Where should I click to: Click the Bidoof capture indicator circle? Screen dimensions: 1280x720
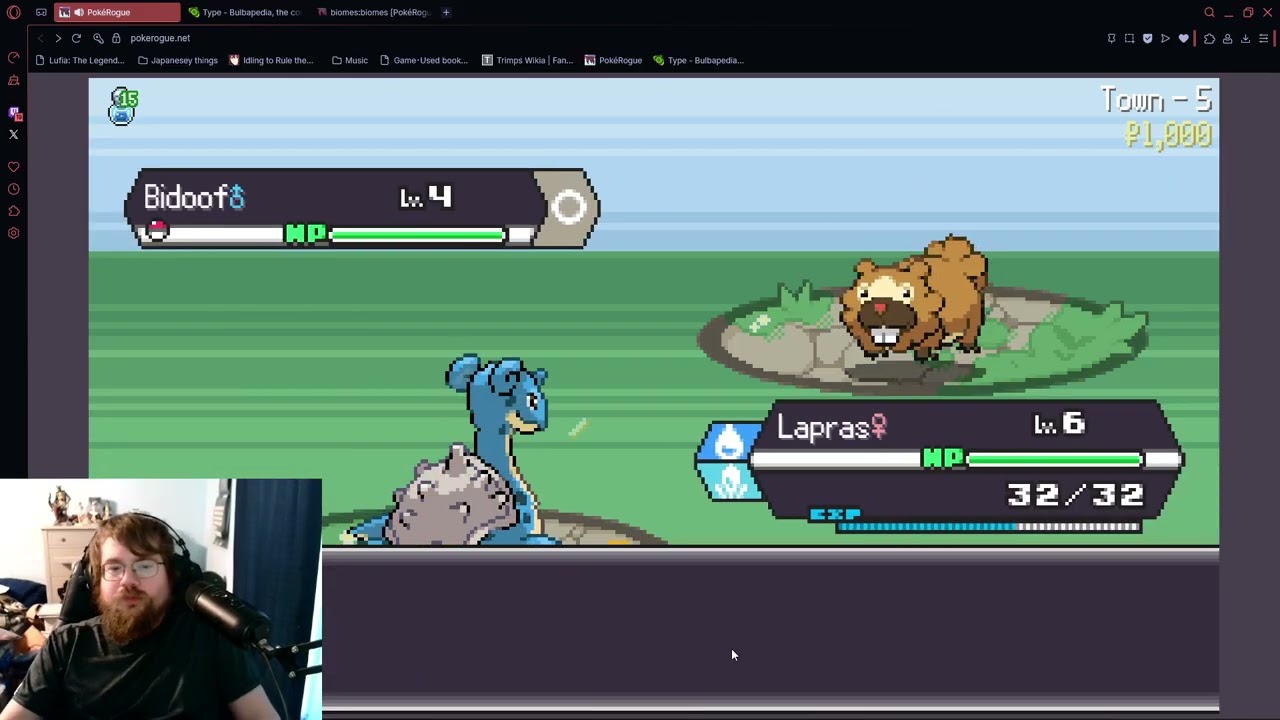569,208
